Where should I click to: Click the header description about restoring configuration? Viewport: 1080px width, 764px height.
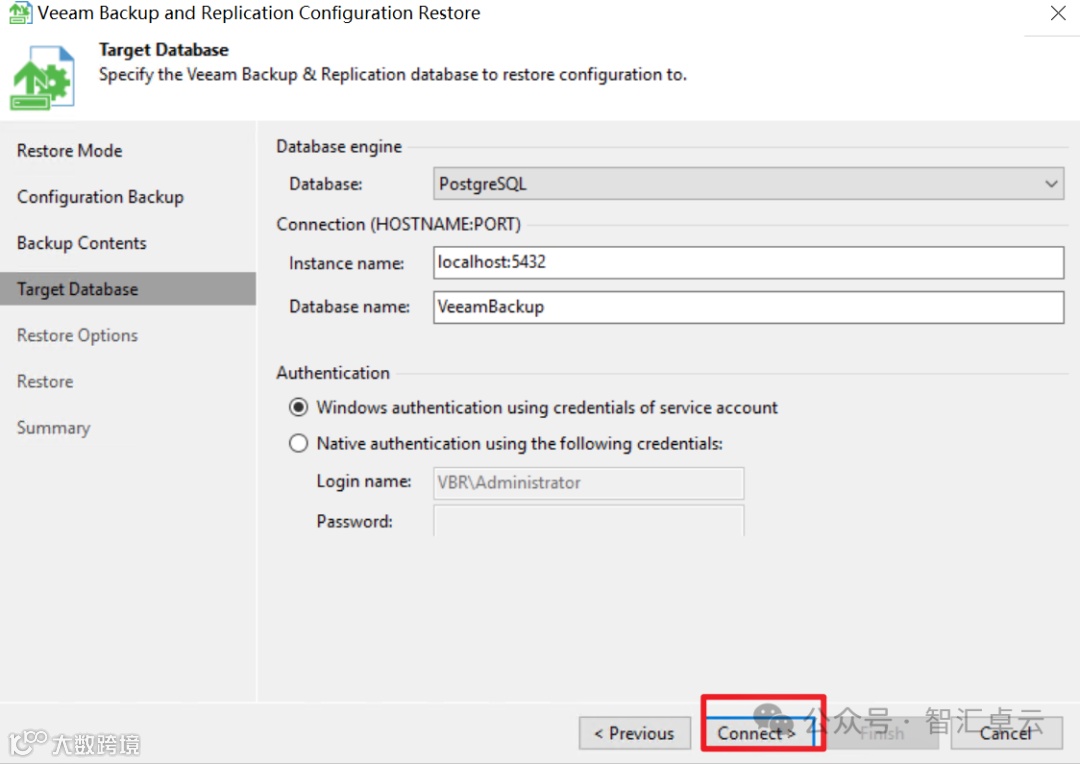point(393,74)
